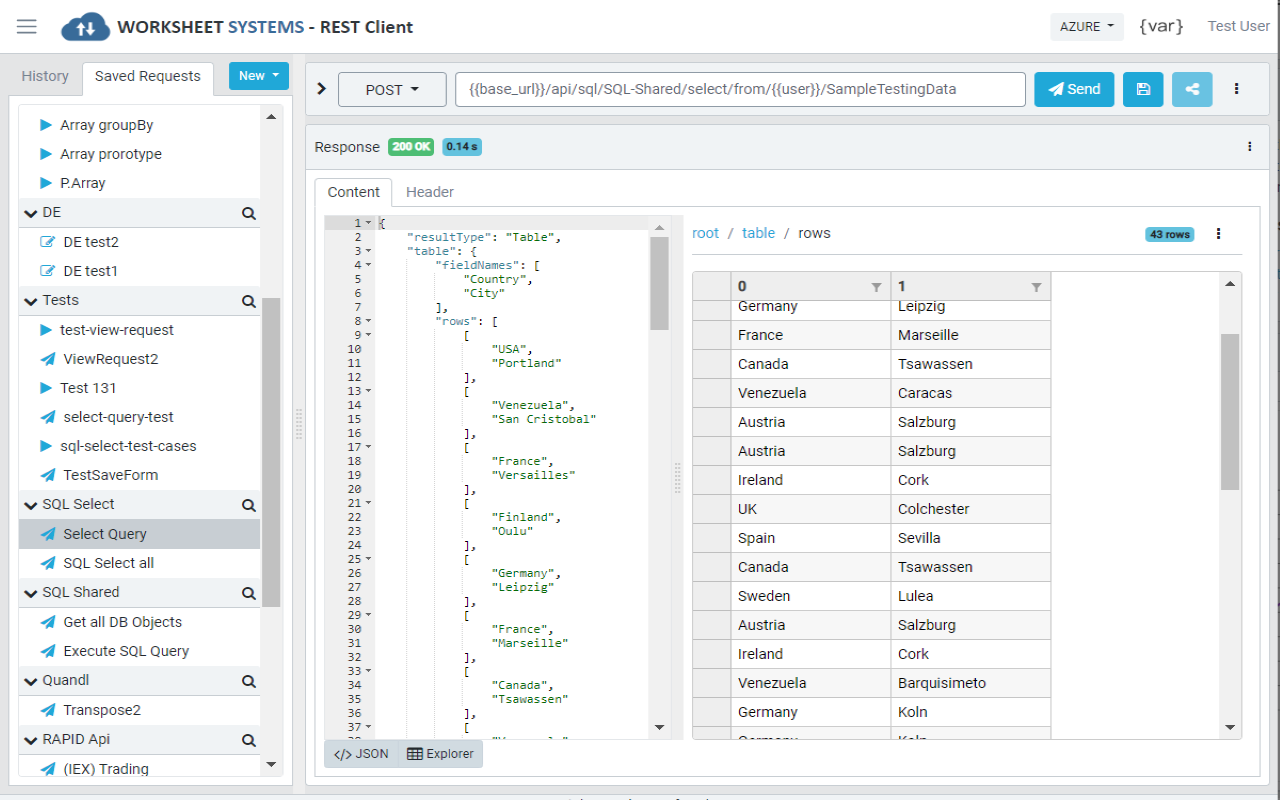Filter column 1 in the rows table
The image size is (1280, 800).
[1036, 288]
